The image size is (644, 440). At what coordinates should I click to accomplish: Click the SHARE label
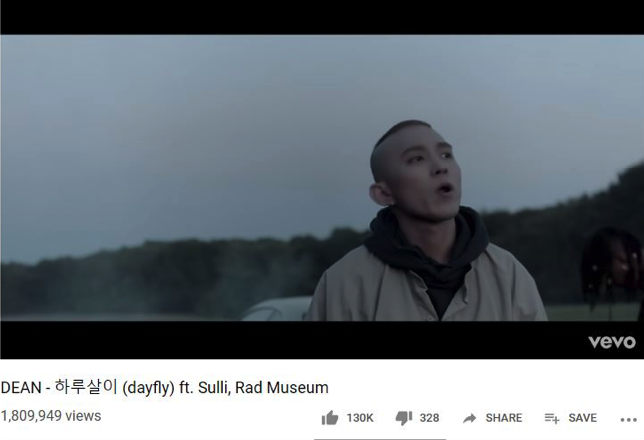504,418
